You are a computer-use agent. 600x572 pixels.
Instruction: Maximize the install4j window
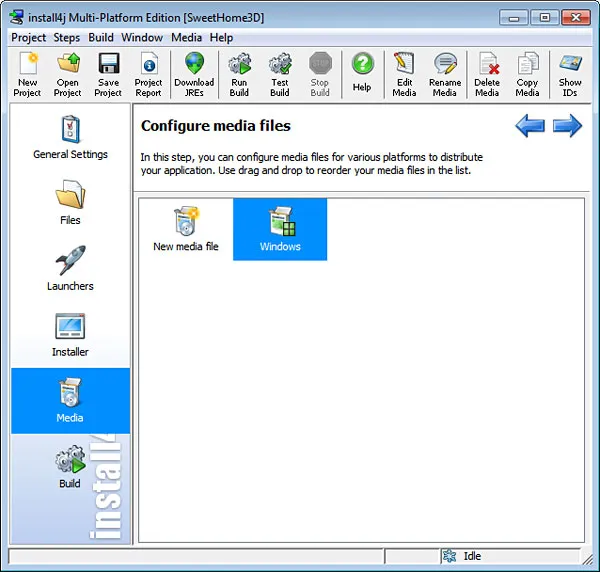pyautogui.click(x=545, y=18)
